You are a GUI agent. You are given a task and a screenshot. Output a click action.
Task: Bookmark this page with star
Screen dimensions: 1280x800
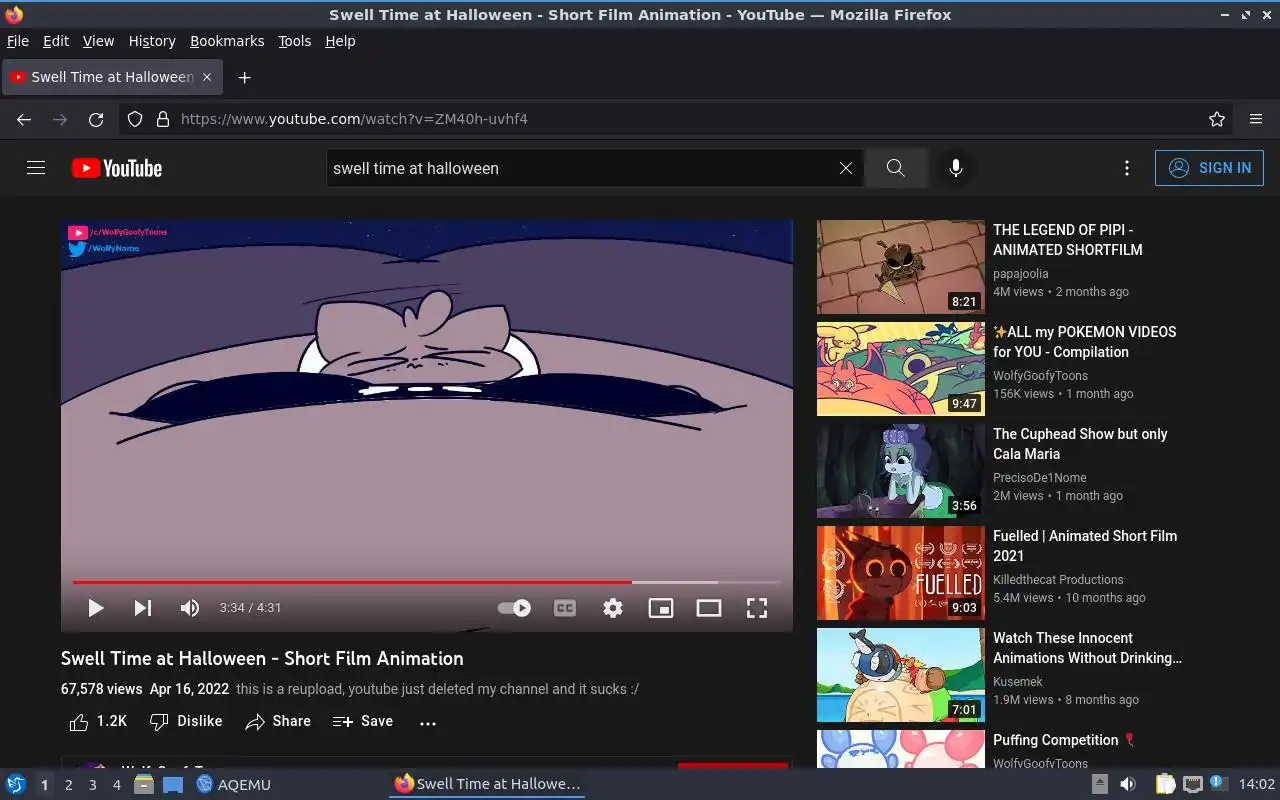pyautogui.click(x=1217, y=119)
